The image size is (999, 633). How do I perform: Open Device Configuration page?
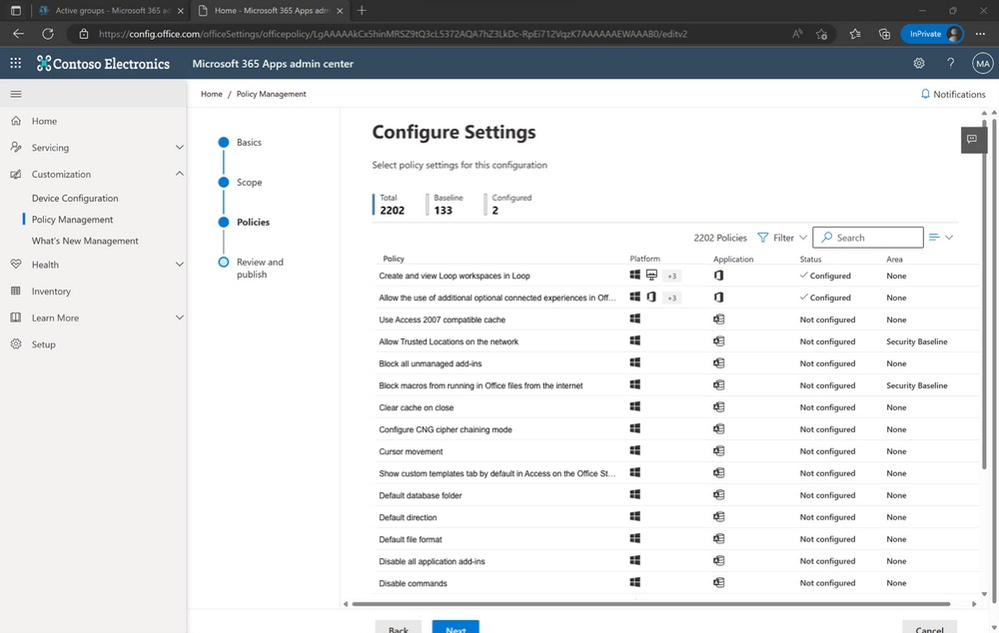pyautogui.click(x=75, y=198)
